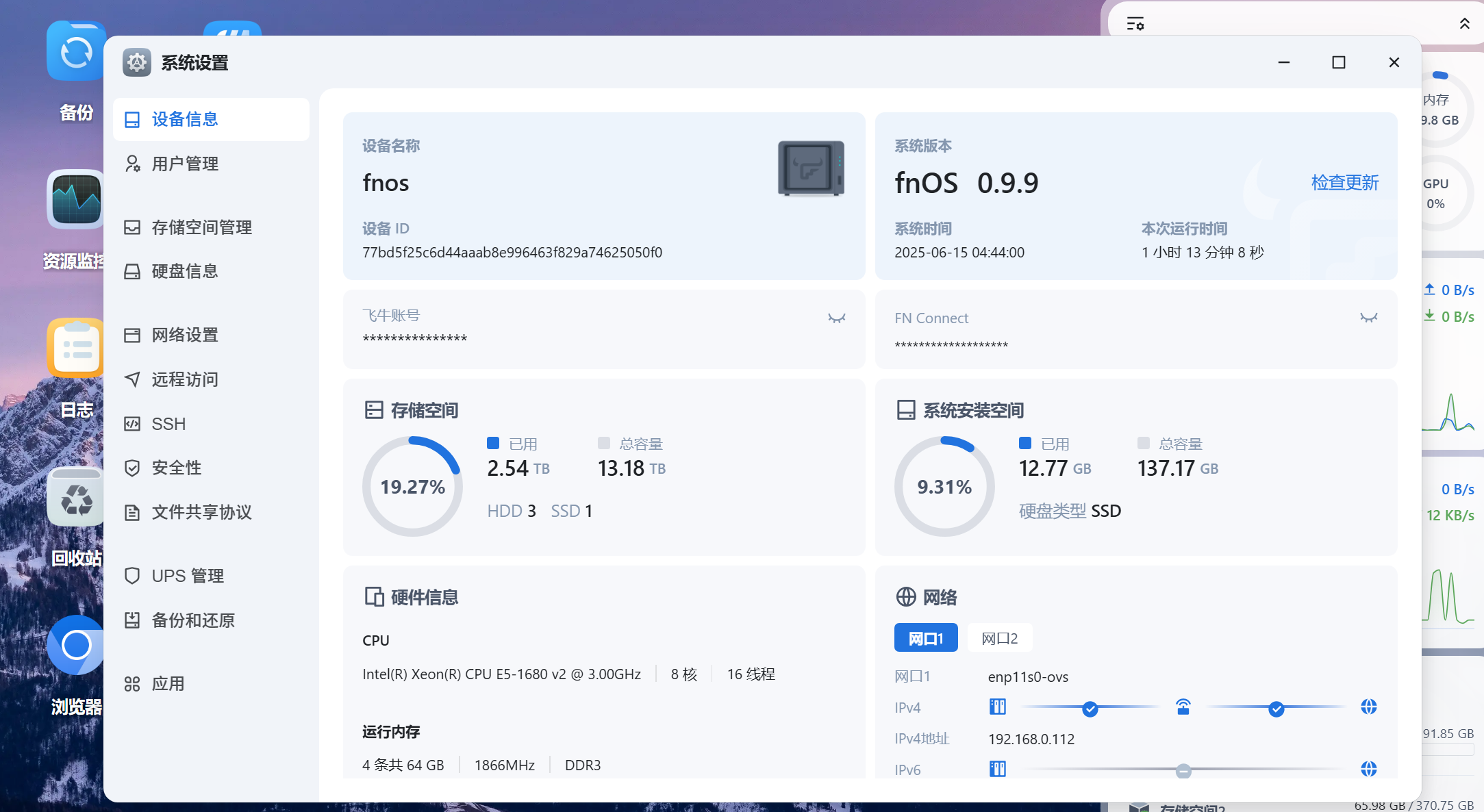Open 备份和还原 settings
The image size is (1484, 812).
(211, 620)
